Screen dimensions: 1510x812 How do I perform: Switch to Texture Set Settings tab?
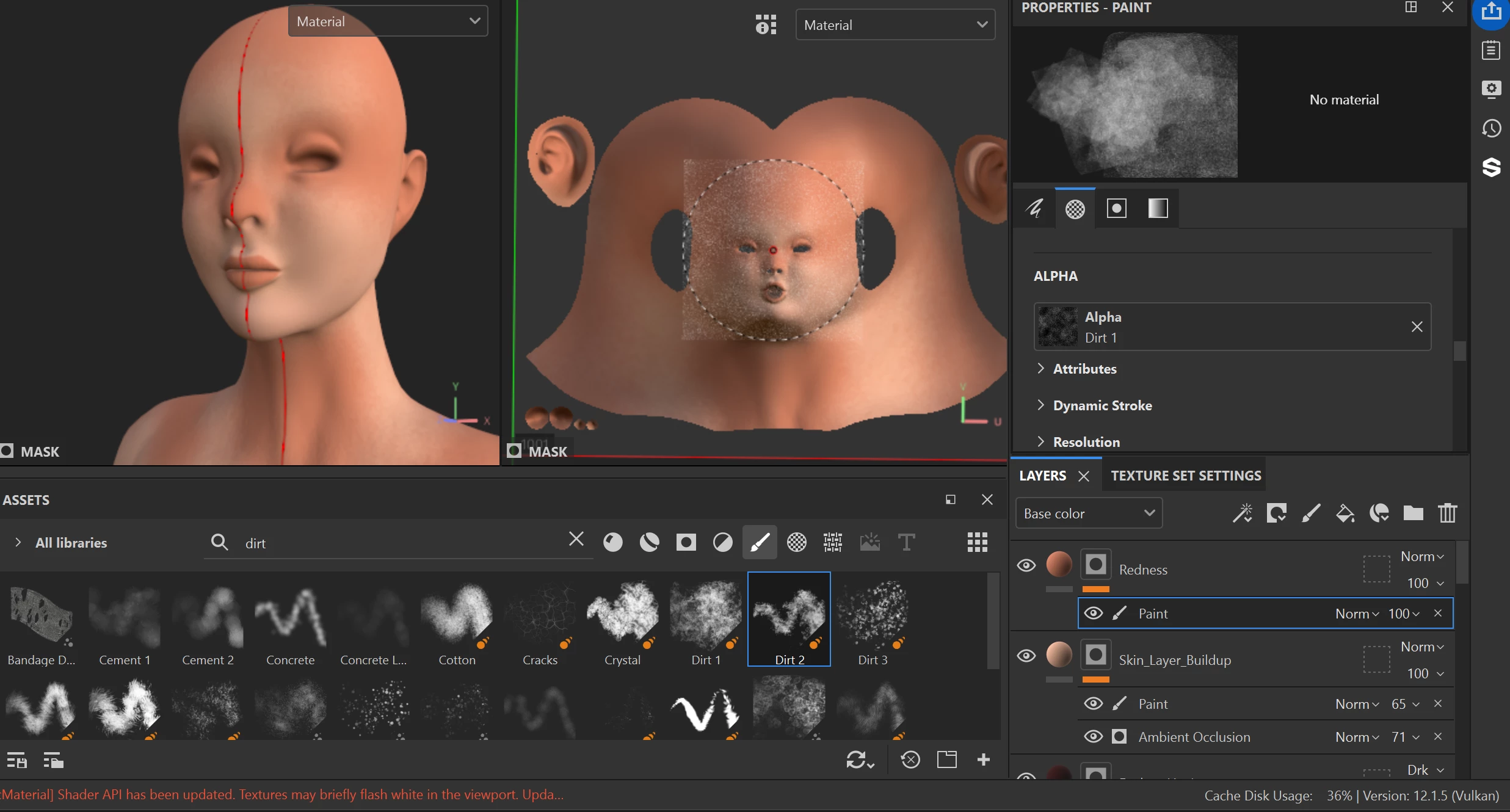pos(1185,476)
